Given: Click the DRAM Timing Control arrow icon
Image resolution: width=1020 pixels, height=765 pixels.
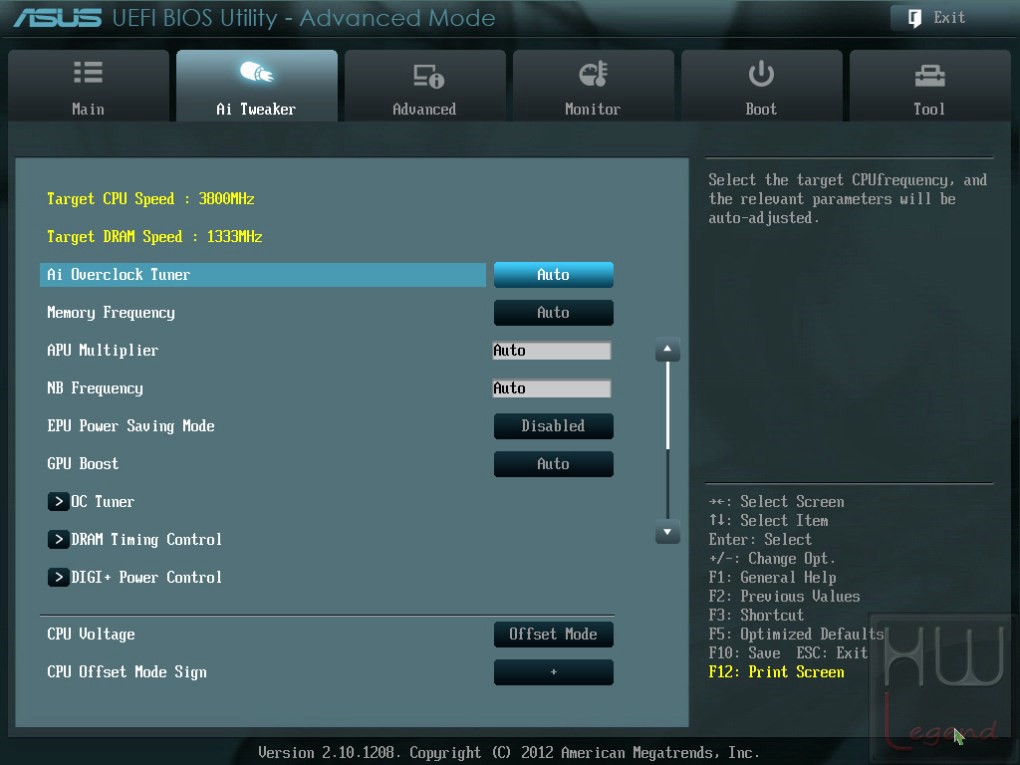Looking at the screenshot, I should click(58, 539).
